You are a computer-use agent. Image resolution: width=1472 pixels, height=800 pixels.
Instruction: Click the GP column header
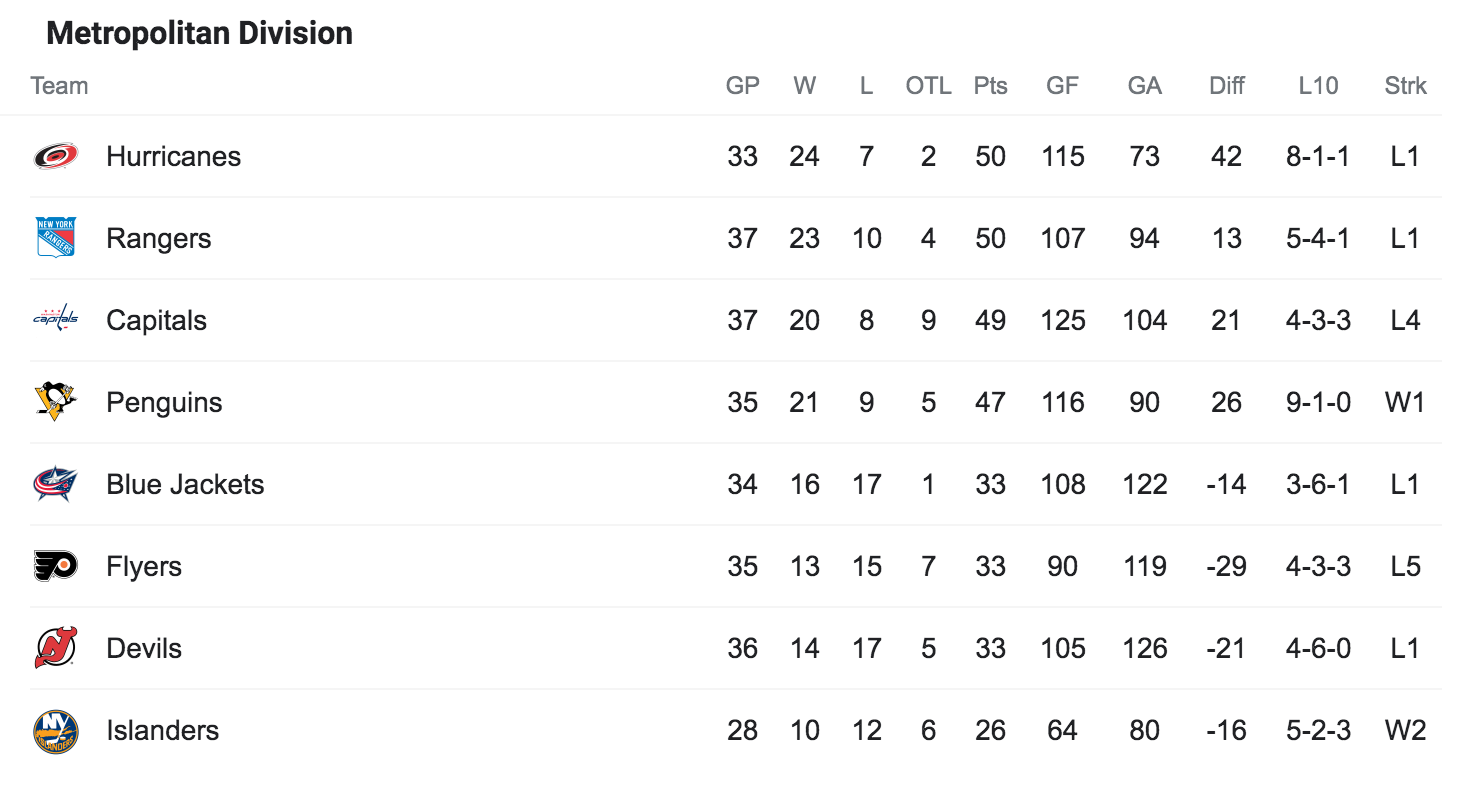(743, 86)
